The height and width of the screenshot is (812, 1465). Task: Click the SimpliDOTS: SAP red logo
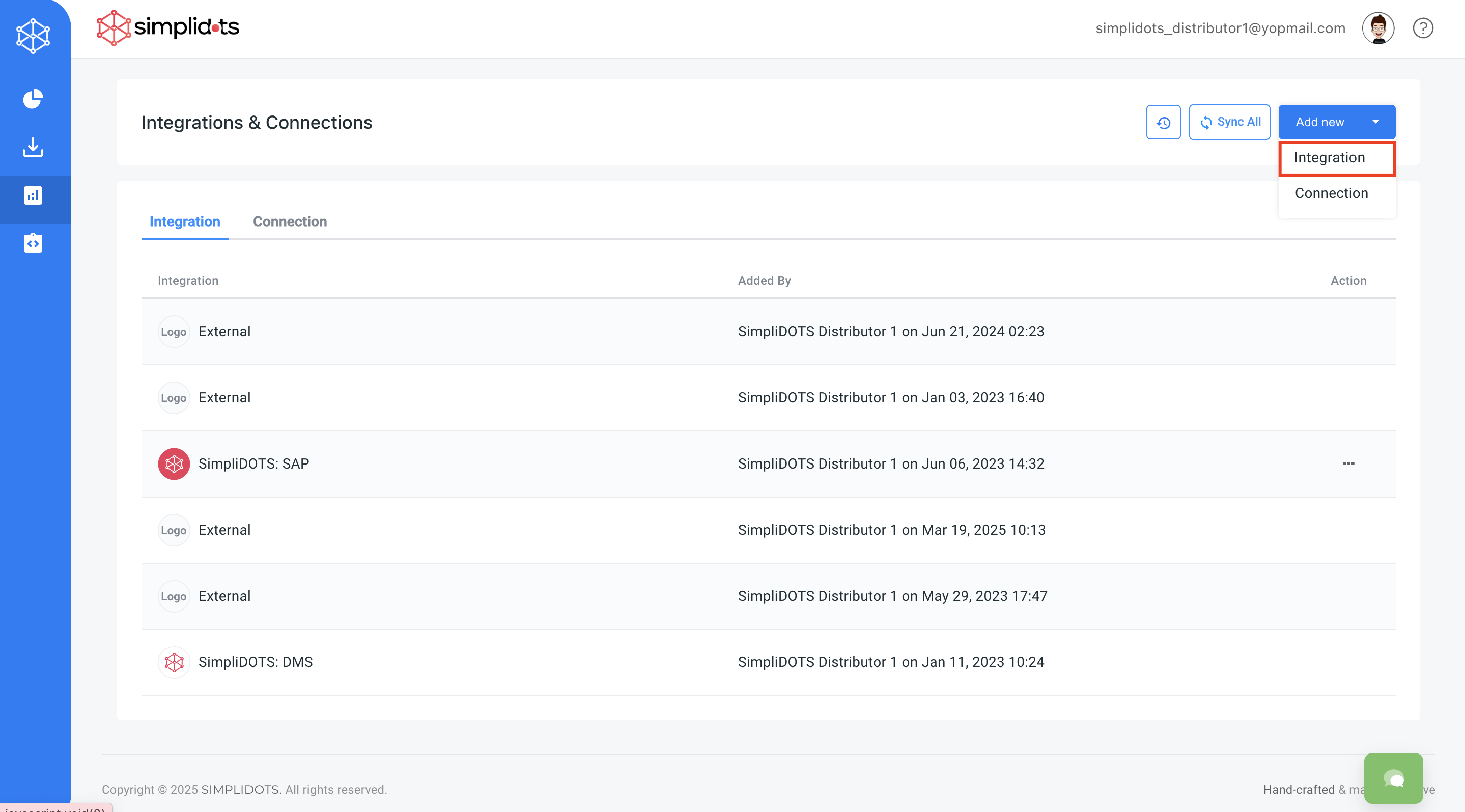point(174,463)
